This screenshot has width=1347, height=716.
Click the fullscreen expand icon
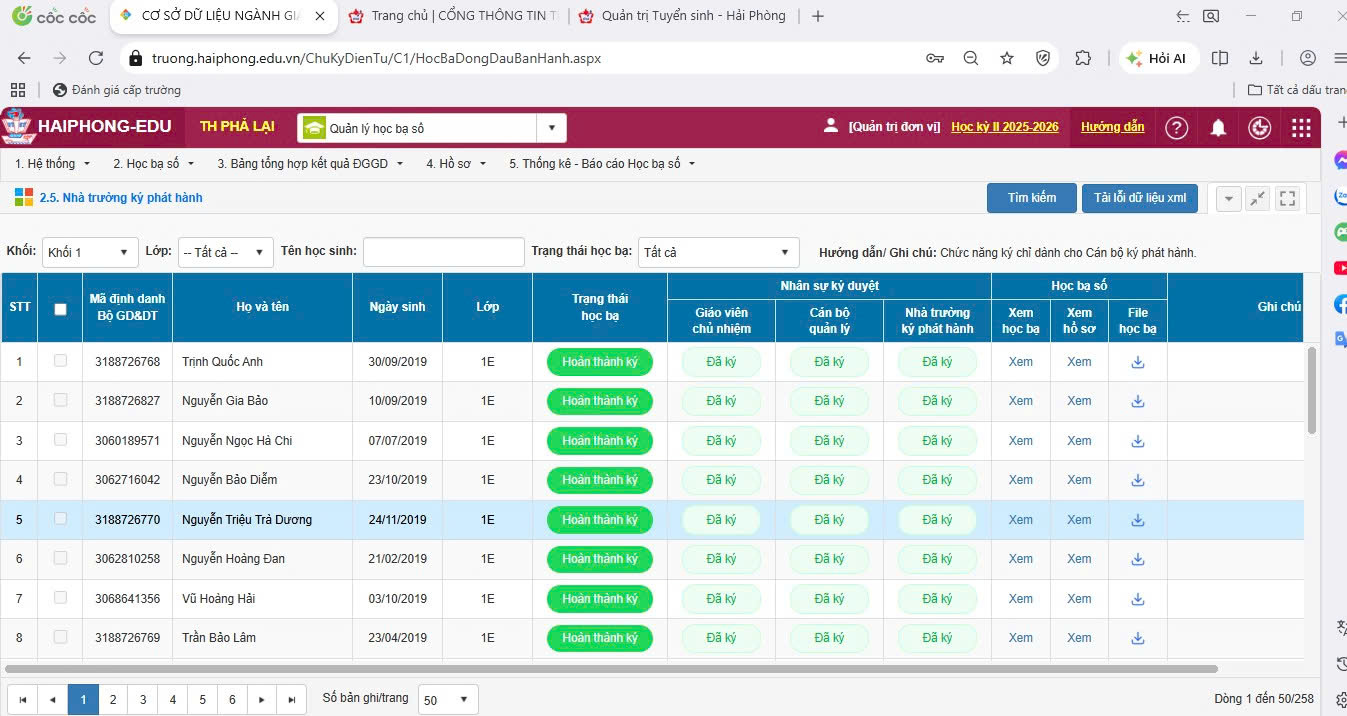click(1288, 198)
